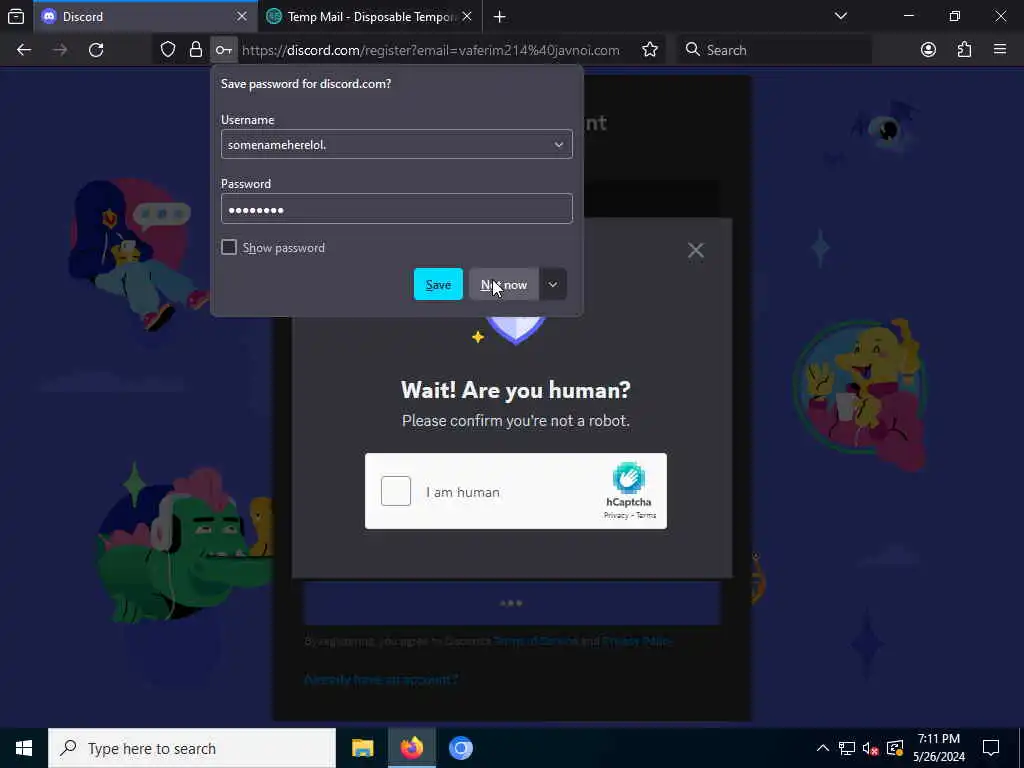Open the hCaptcha Privacy link

616,515
